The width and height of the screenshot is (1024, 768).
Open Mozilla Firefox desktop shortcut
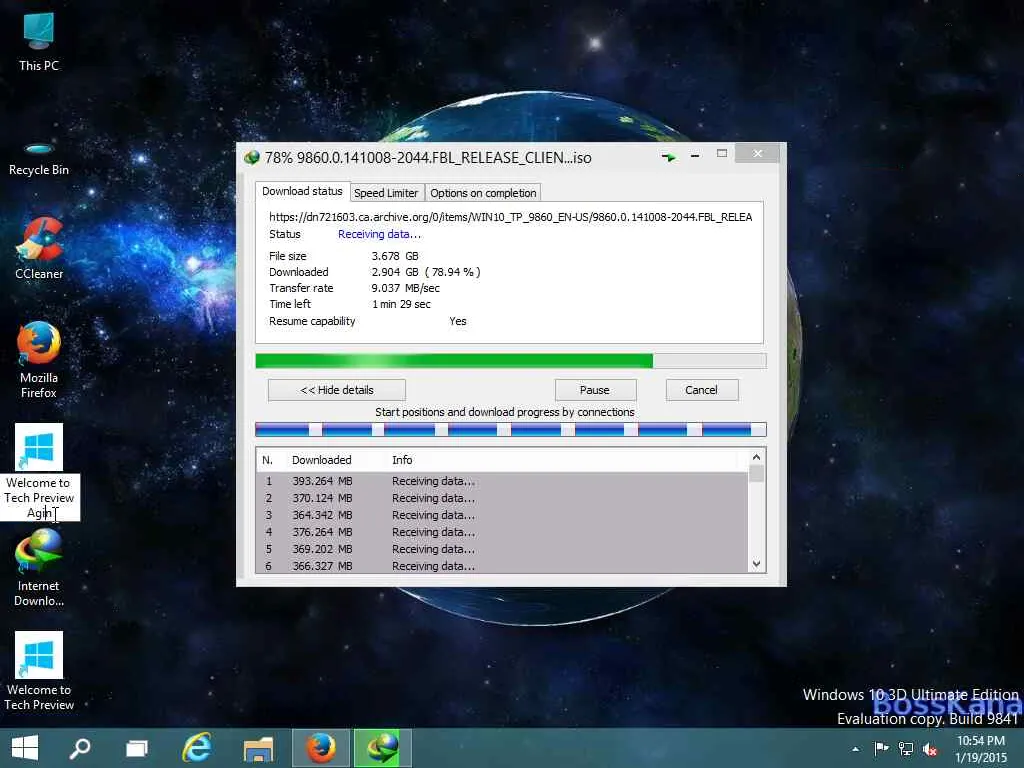click(x=39, y=360)
